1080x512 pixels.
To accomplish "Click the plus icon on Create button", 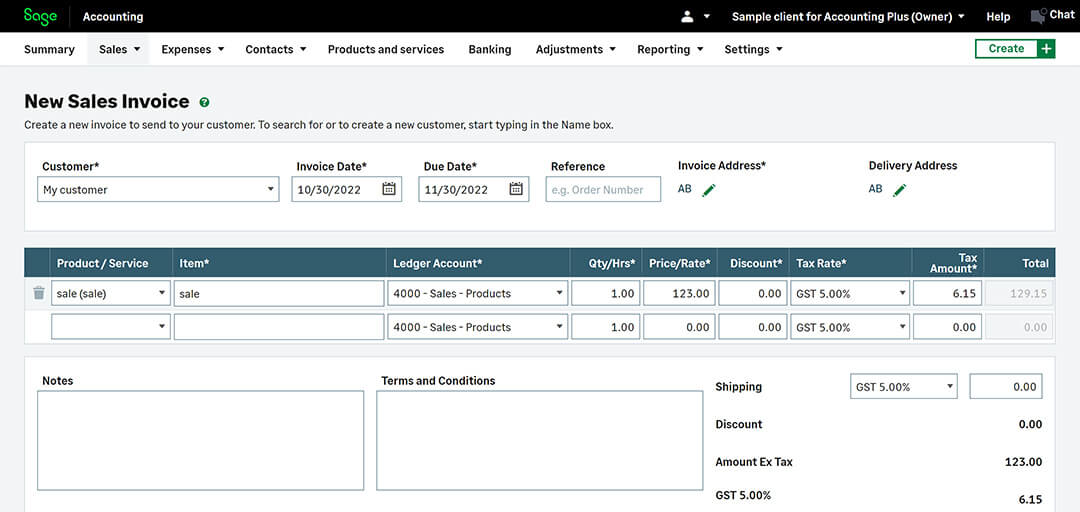I will click(1046, 49).
